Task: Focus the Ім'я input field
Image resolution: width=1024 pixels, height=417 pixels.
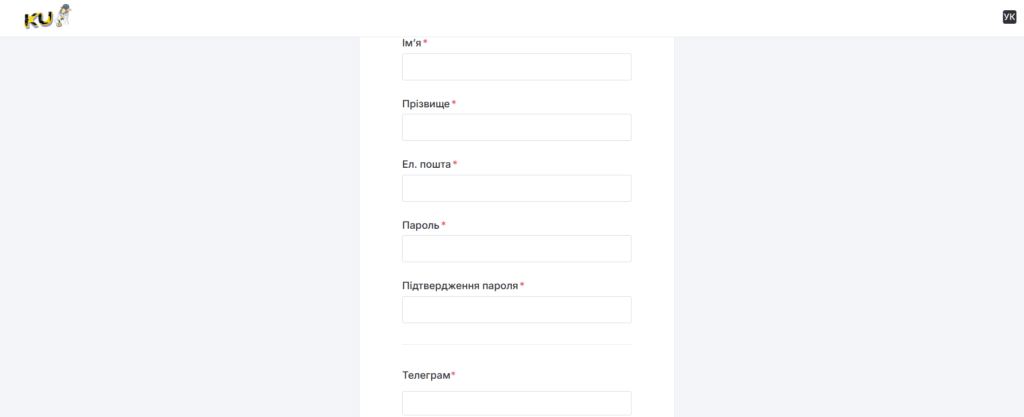Action: click(517, 67)
